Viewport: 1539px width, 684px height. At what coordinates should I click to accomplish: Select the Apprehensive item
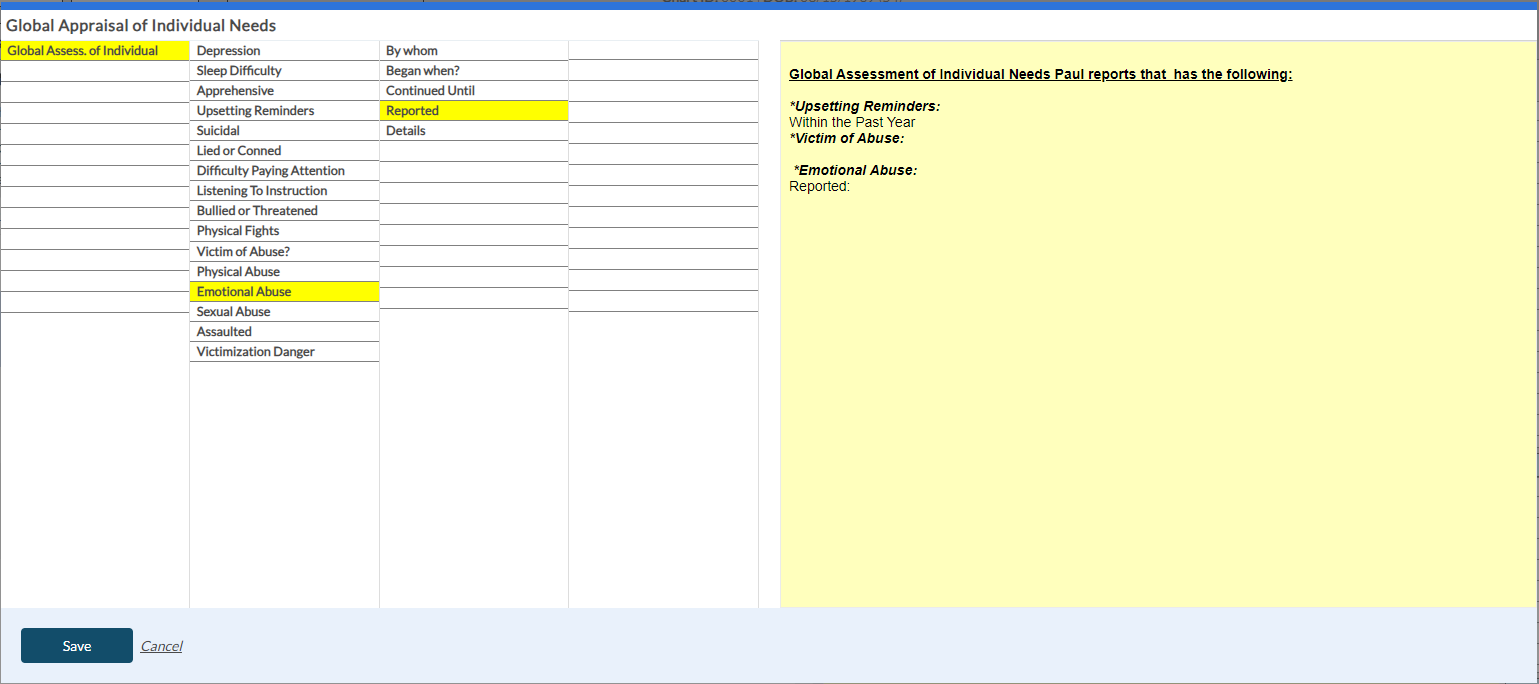235,91
